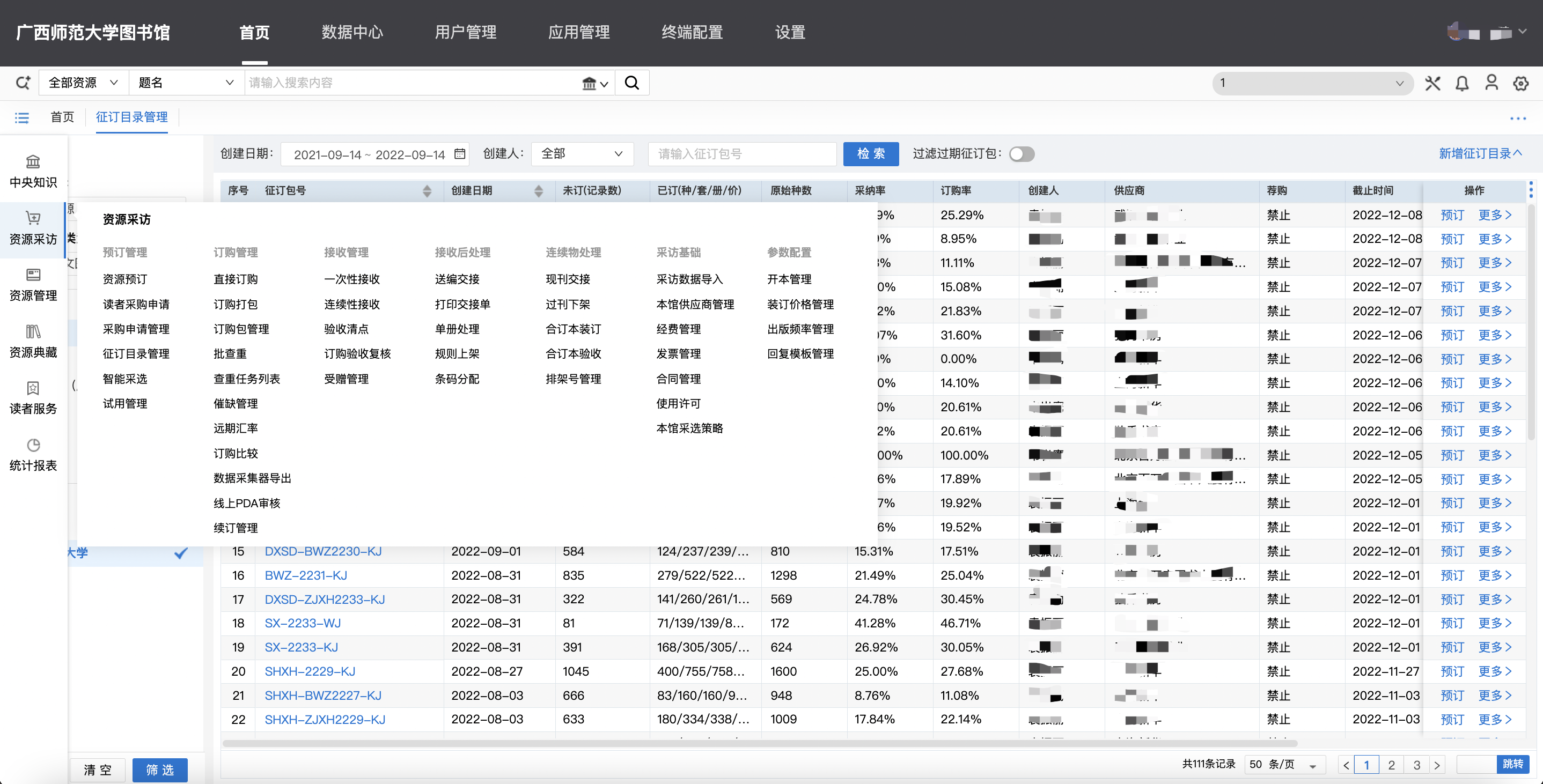
Task: Sort by 征订包号 column arrows
Action: pos(427,190)
